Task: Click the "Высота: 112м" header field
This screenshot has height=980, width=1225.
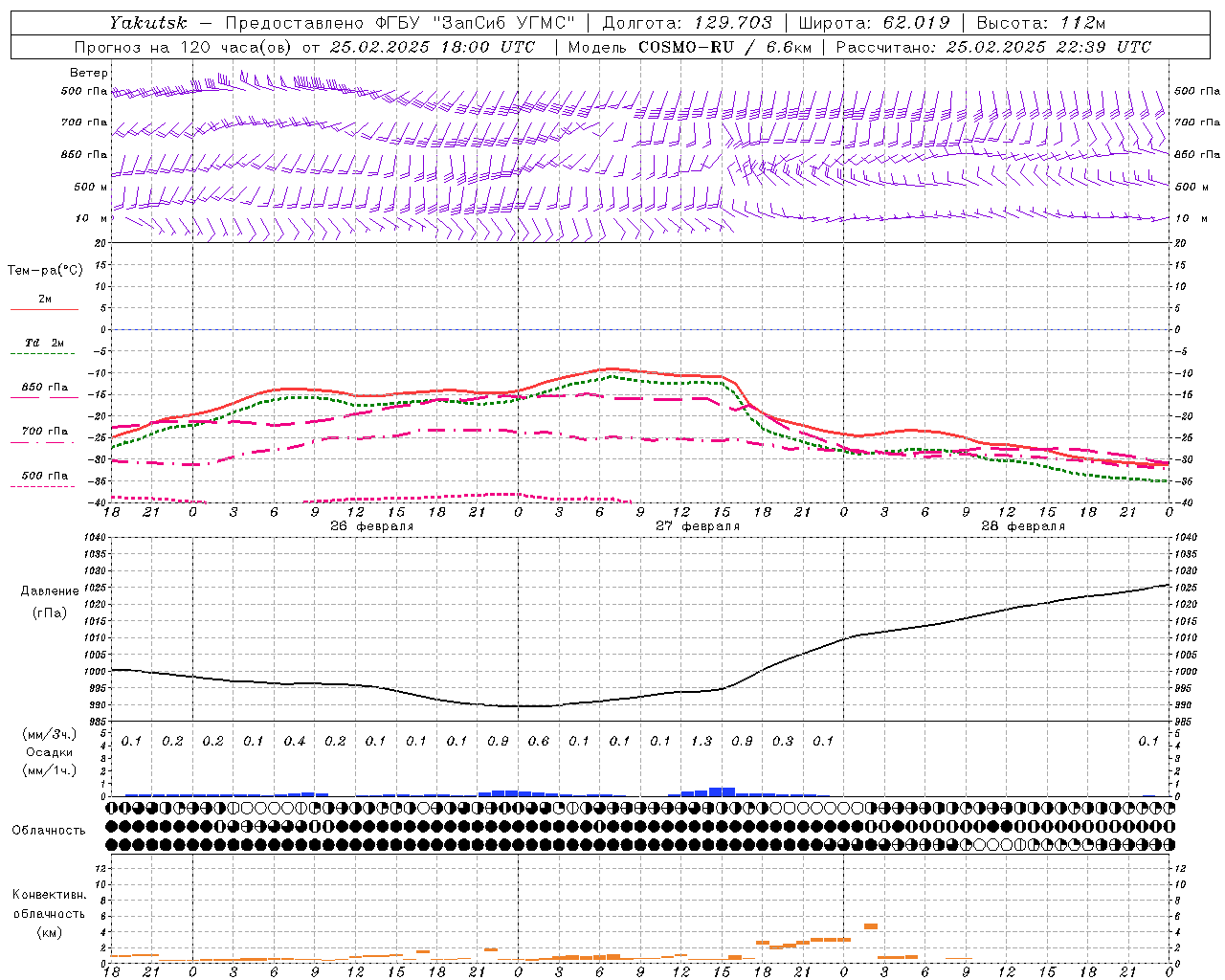Action: coord(1040,23)
